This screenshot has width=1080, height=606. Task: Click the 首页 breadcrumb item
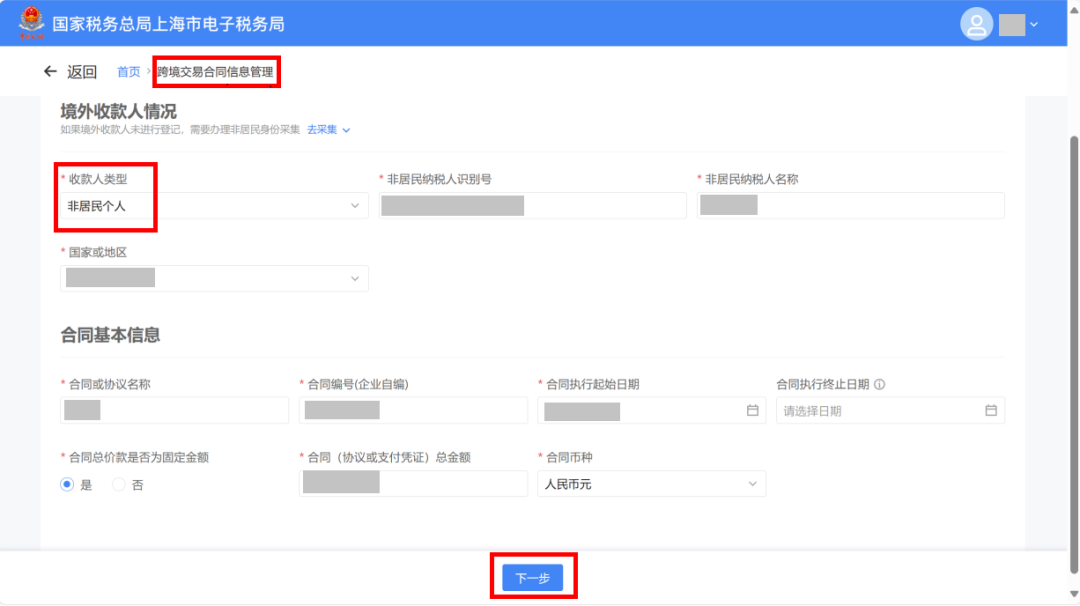pyautogui.click(x=128, y=71)
